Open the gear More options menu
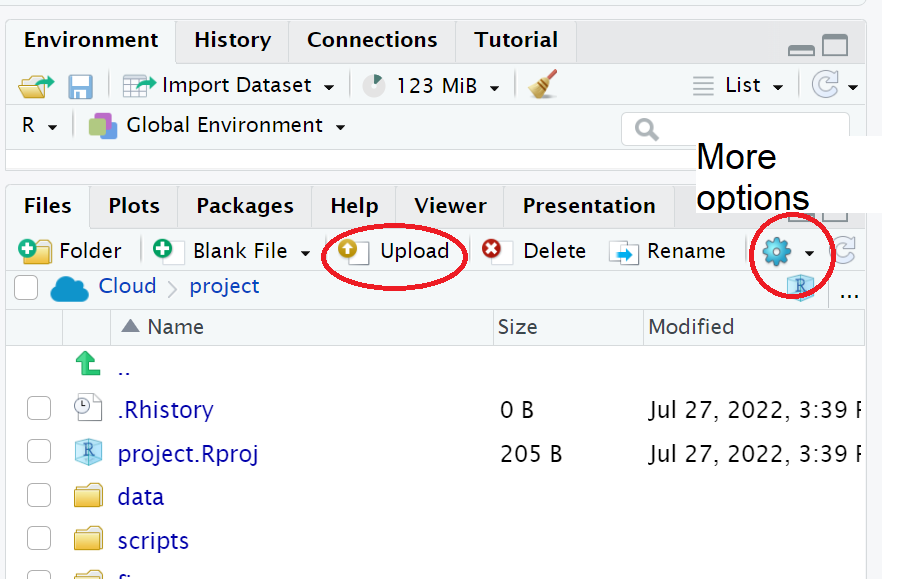The height and width of the screenshot is (579, 913). coord(786,251)
